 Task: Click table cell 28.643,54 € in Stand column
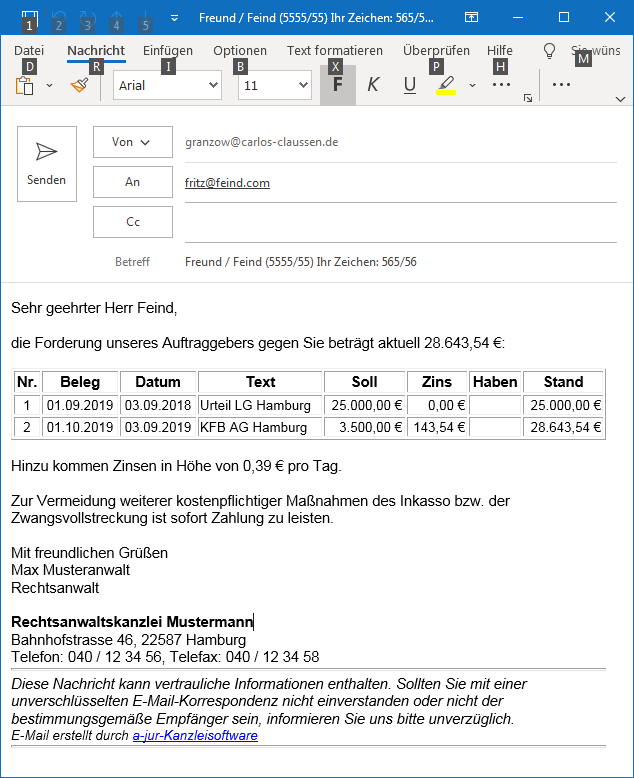click(566, 427)
